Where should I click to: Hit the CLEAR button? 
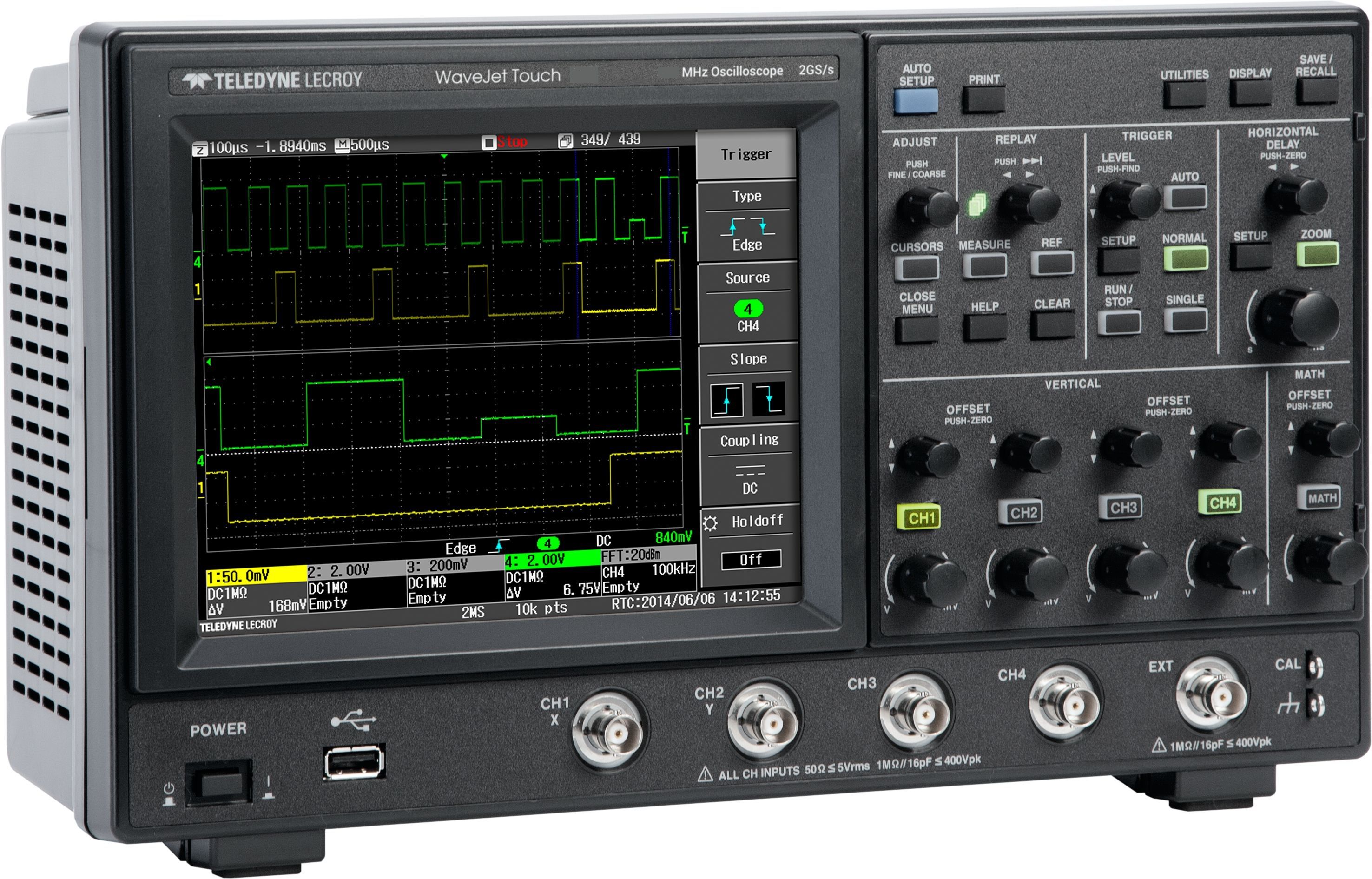[x=1052, y=325]
